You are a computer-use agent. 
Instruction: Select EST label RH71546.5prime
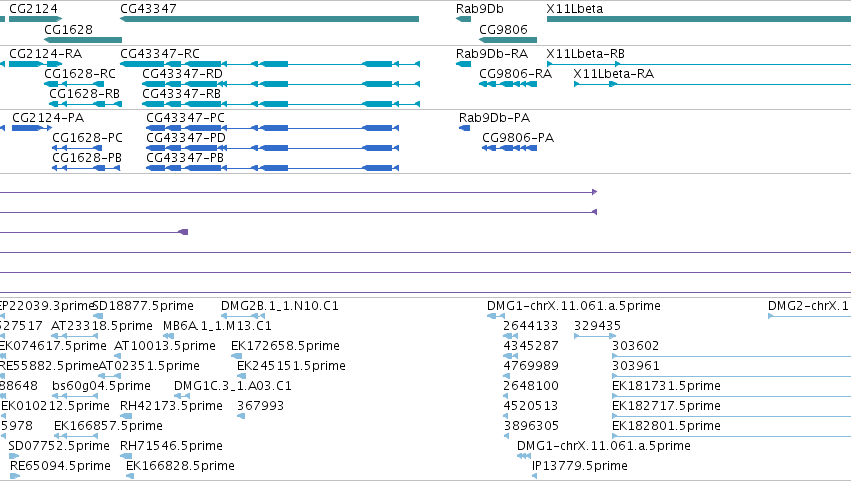[x=172, y=446]
